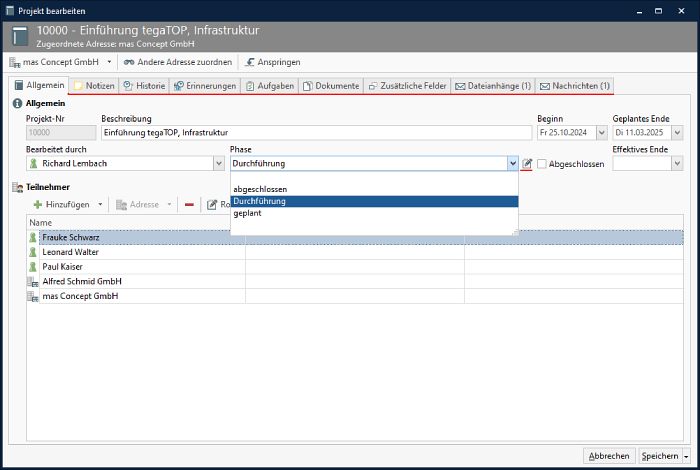Select the mas Concept GmbH participant row
Viewport: 700px width, 470px height.
click(x=355, y=296)
